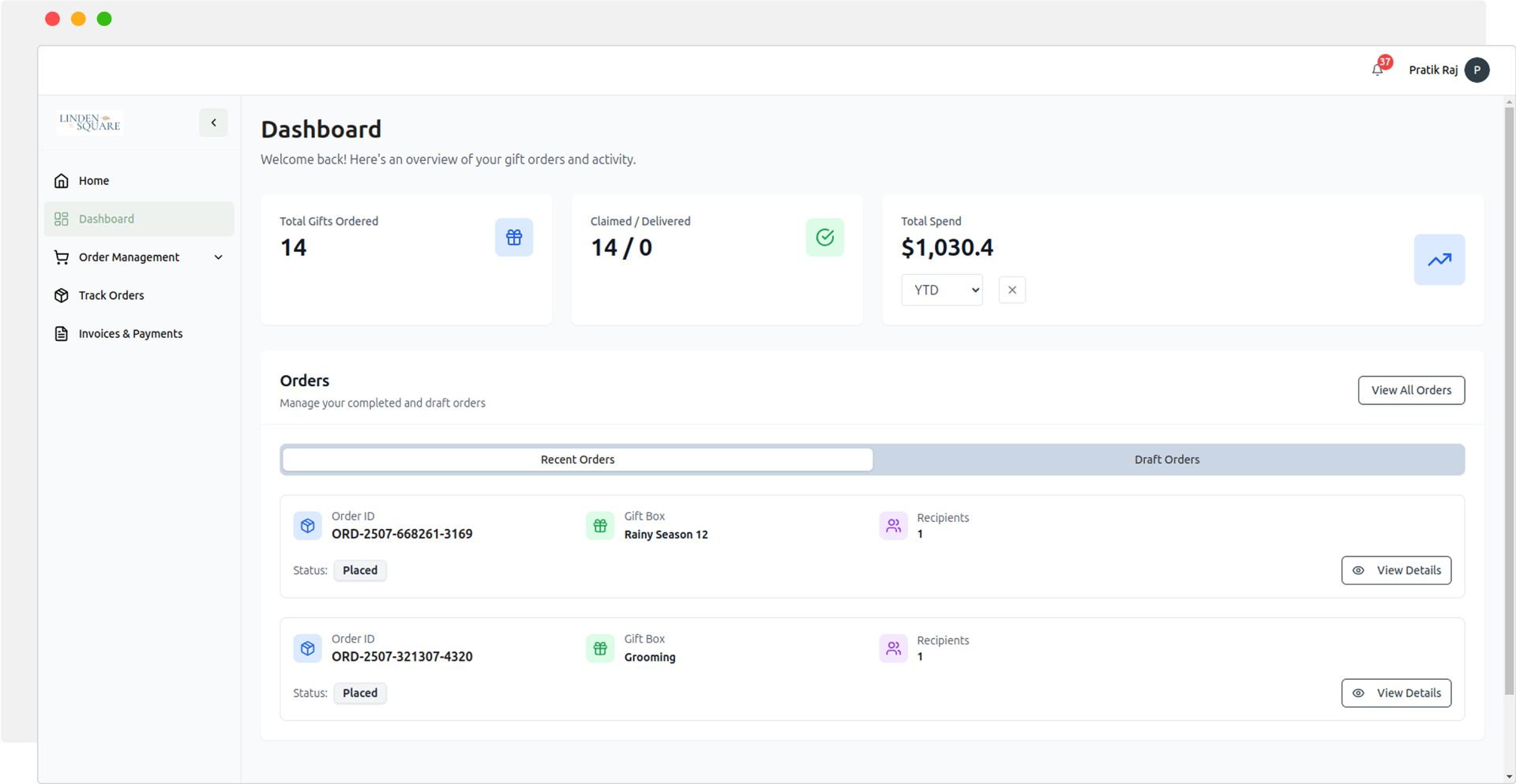Click the gift box icon beside Rainy Season 12
Screen dimensions: 1516x784
[x=600, y=526]
